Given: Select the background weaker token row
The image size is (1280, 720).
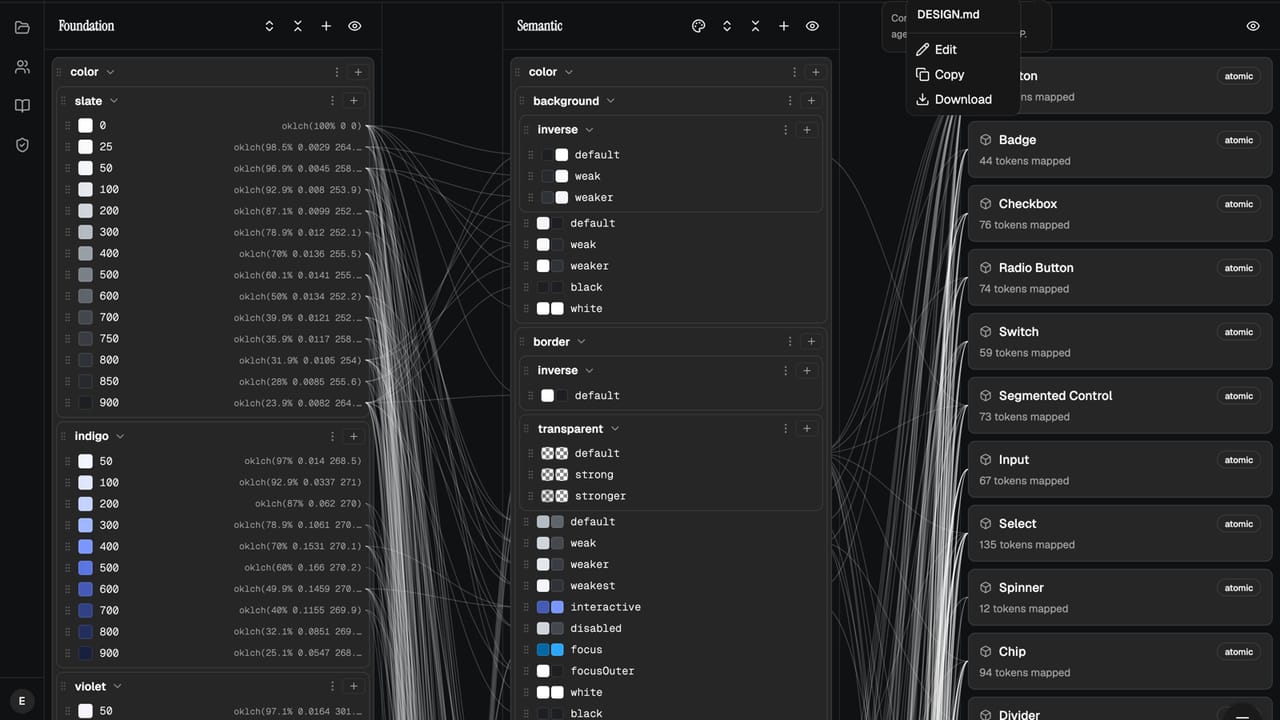Looking at the screenshot, I should pos(673,266).
